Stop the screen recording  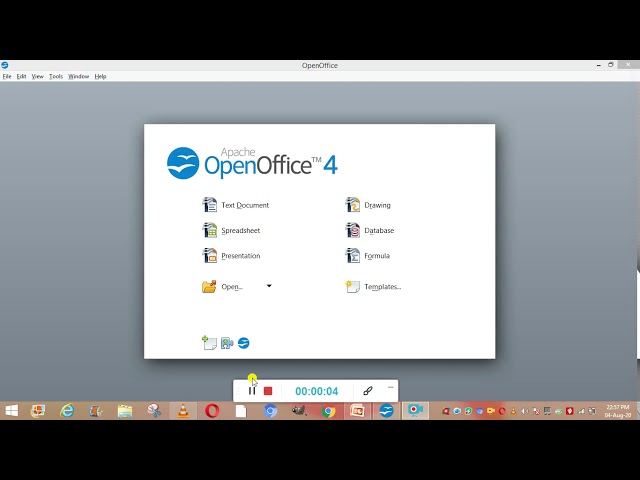point(268,391)
